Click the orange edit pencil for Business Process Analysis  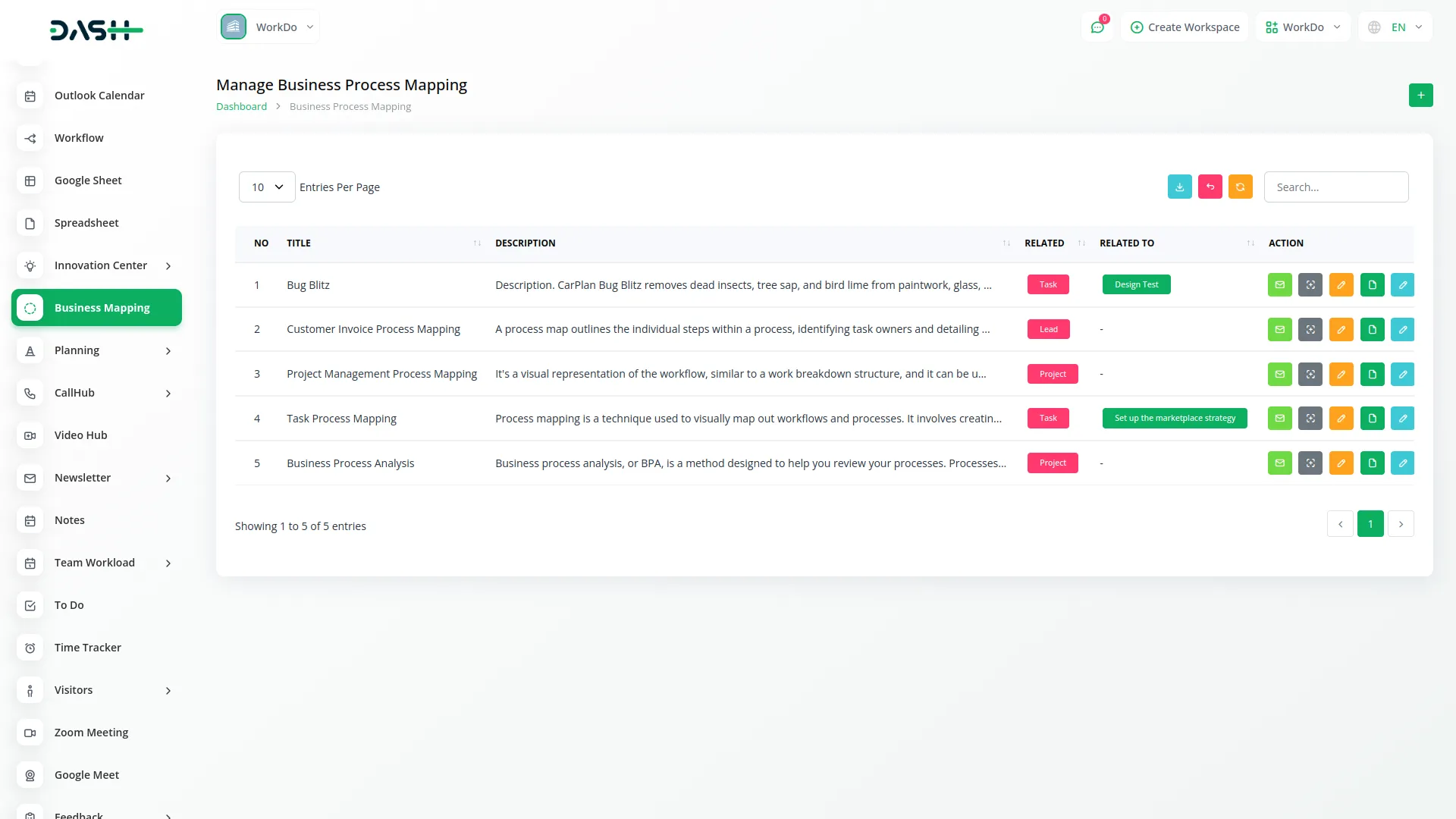click(1341, 463)
